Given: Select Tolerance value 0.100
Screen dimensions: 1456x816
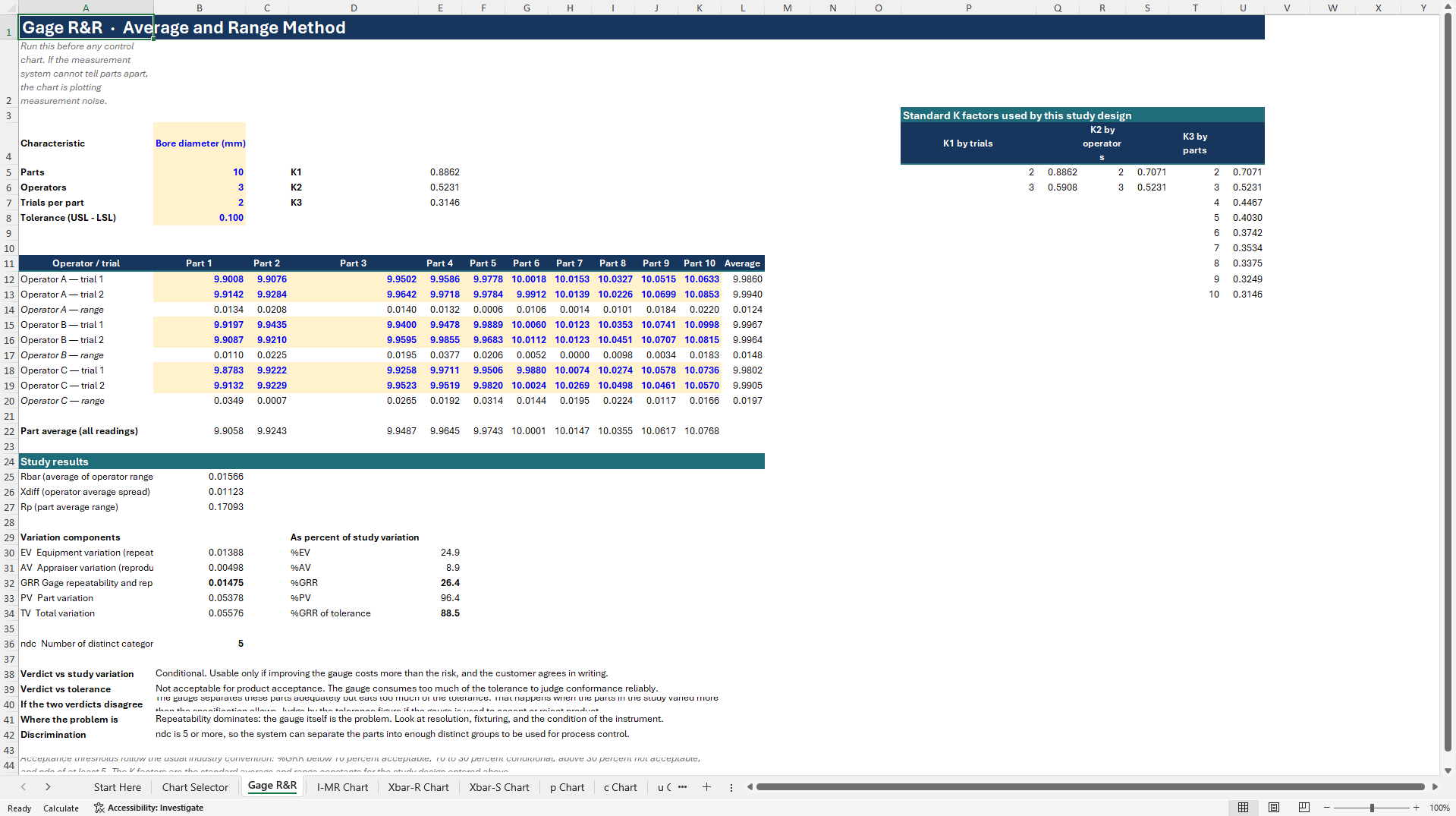Looking at the screenshot, I should tap(200, 218).
